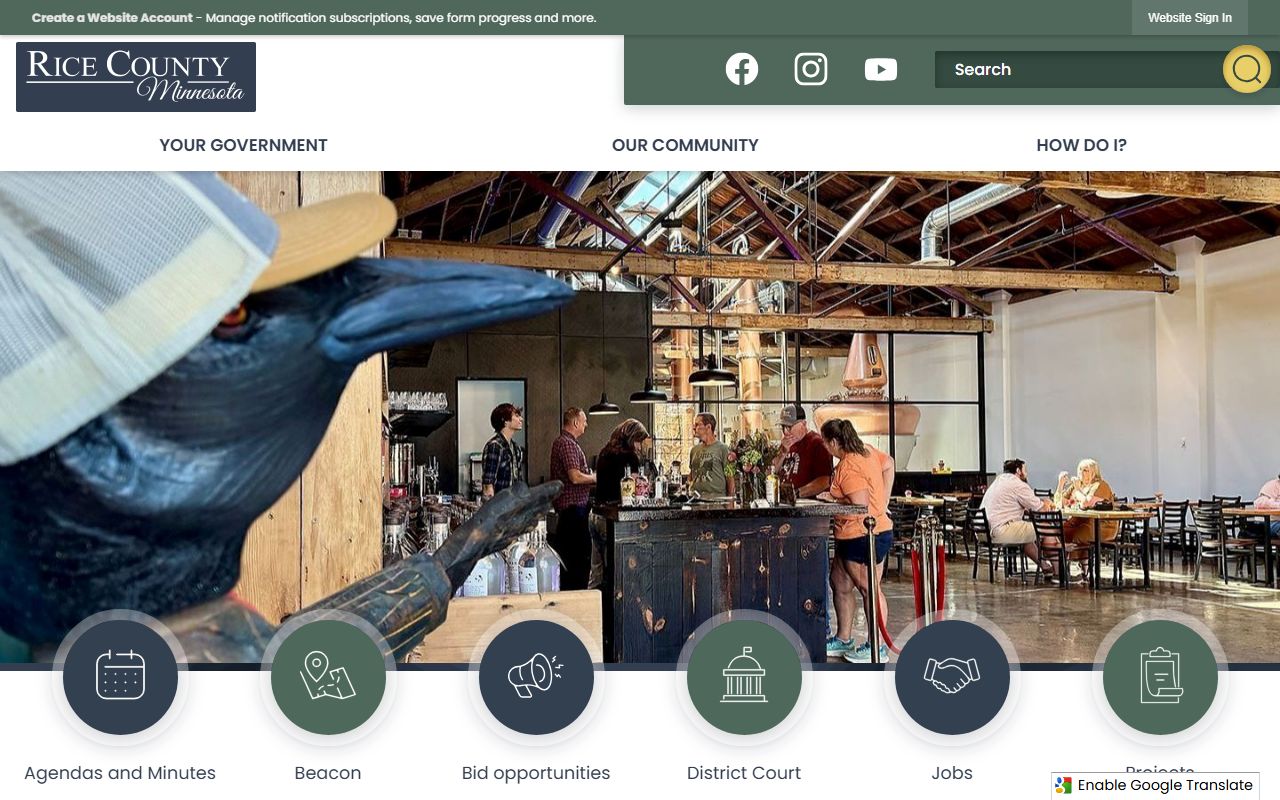Click Enable Google Translate button
Viewport: 1280px width, 800px height.
1155,785
